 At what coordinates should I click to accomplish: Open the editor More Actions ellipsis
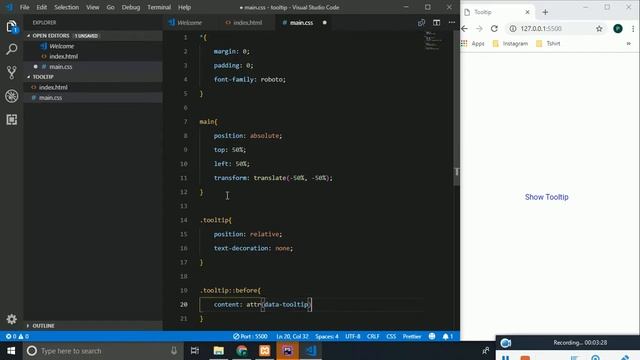pyautogui.click(x=451, y=22)
